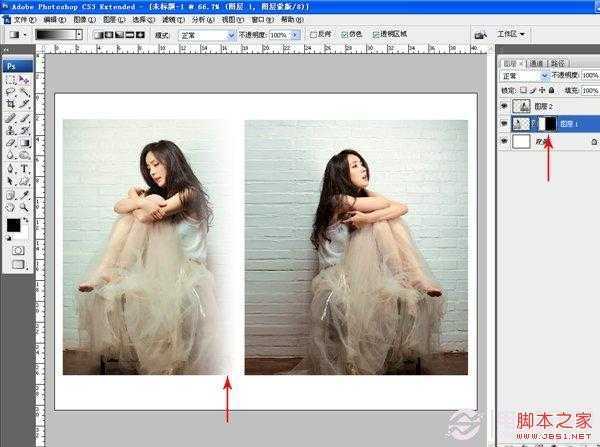
Task: Select the Crop tool
Action: click(x=11, y=103)
